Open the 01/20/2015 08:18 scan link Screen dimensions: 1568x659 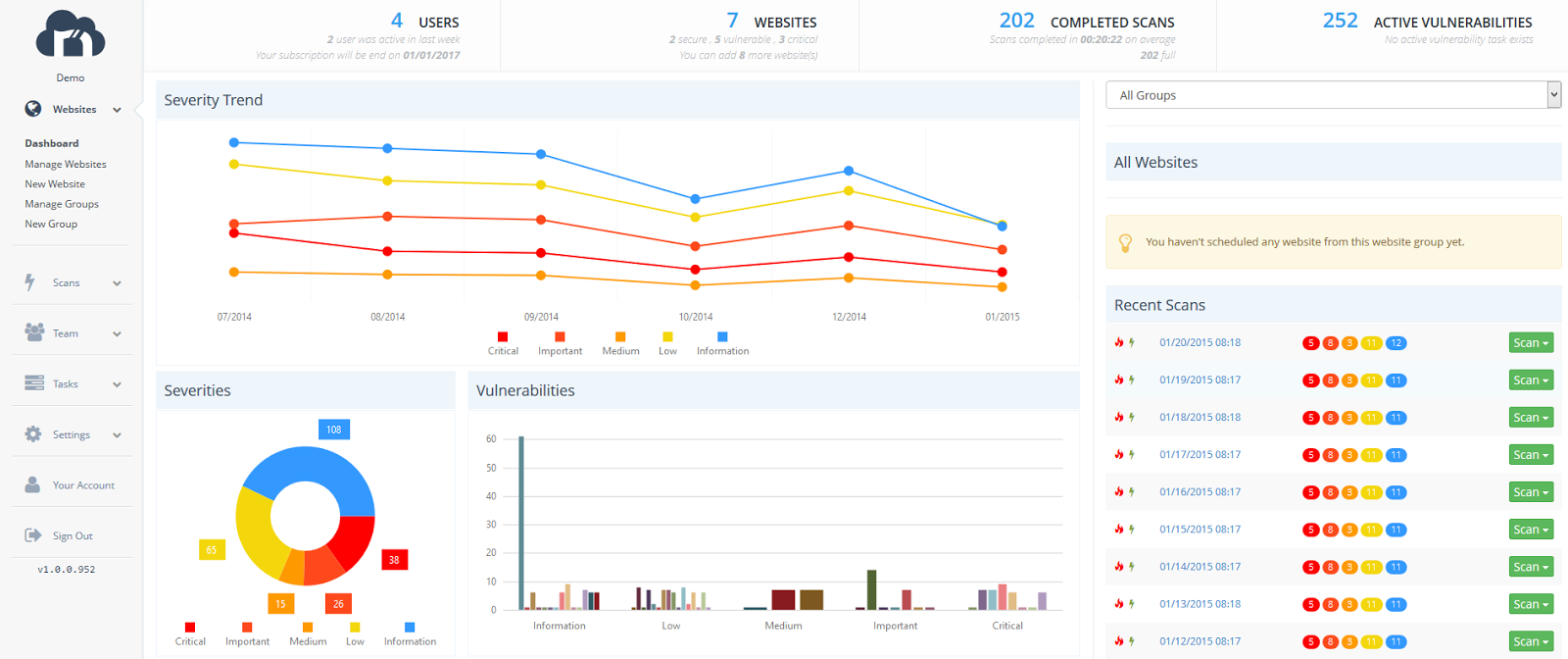pyautogui.click(x=1200, y=342)
